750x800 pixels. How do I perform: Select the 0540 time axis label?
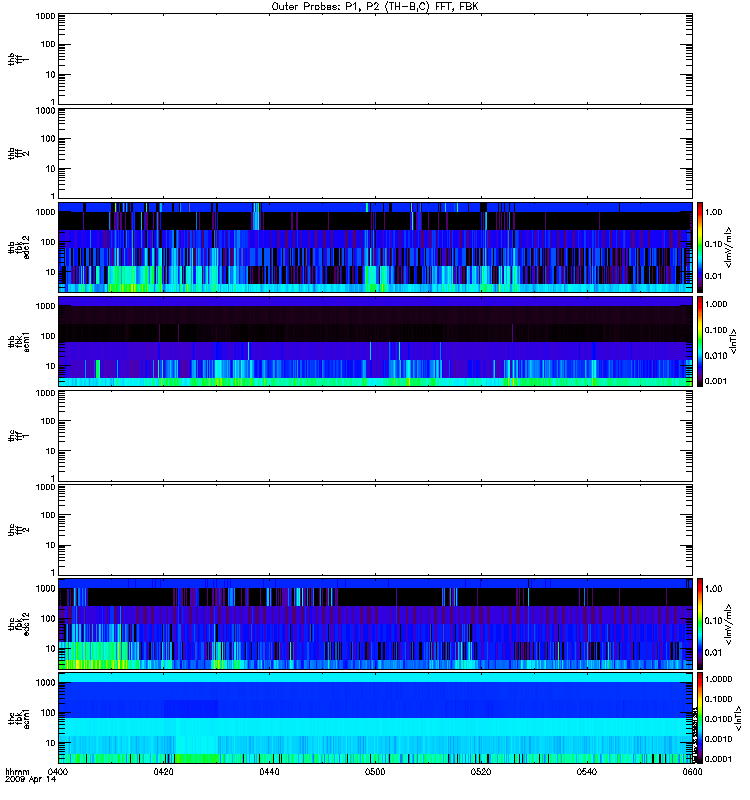point(587,771)
